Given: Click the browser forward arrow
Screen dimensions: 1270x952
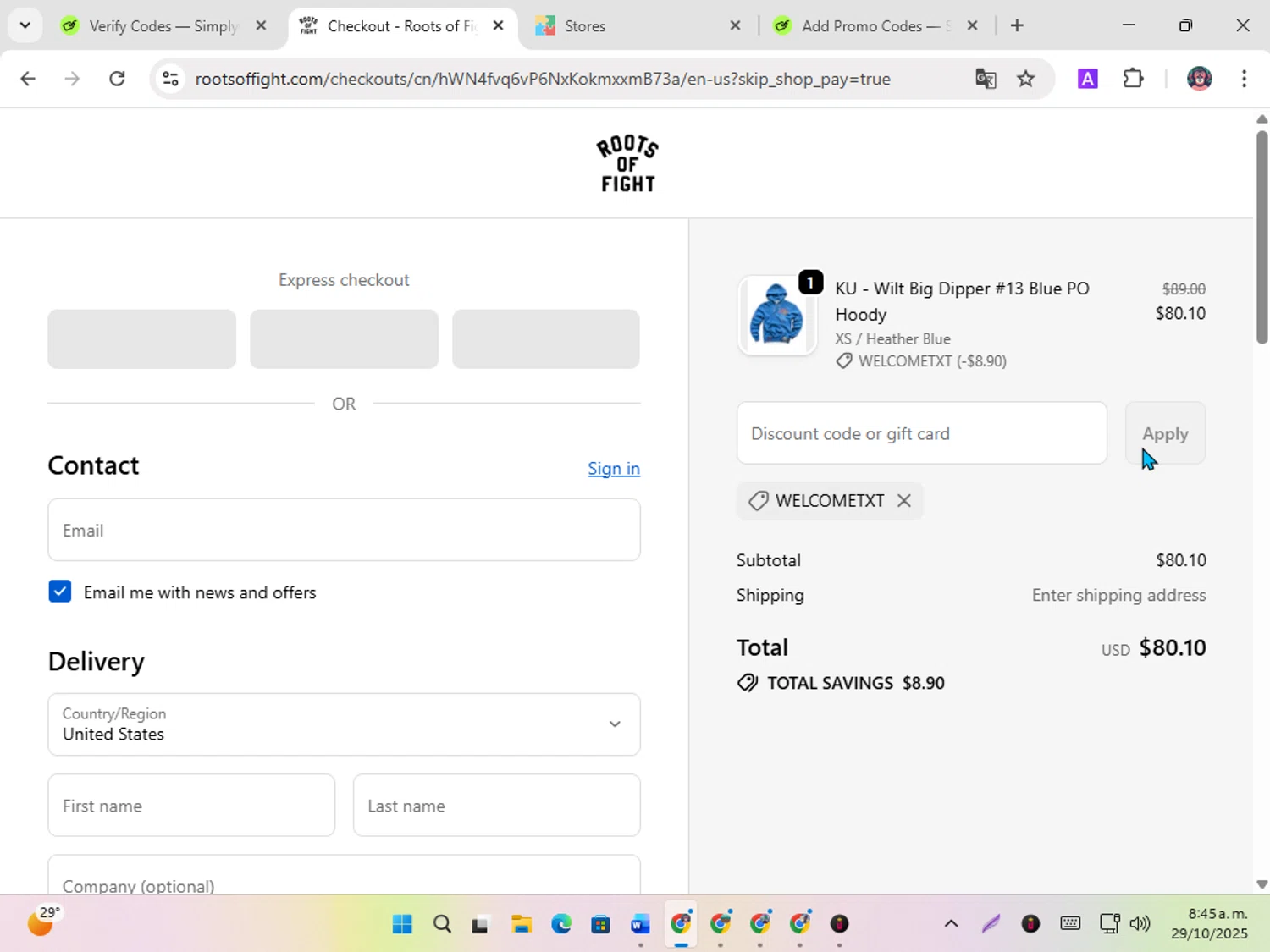Looking at the screenshot, I should (x=72, y=79).
